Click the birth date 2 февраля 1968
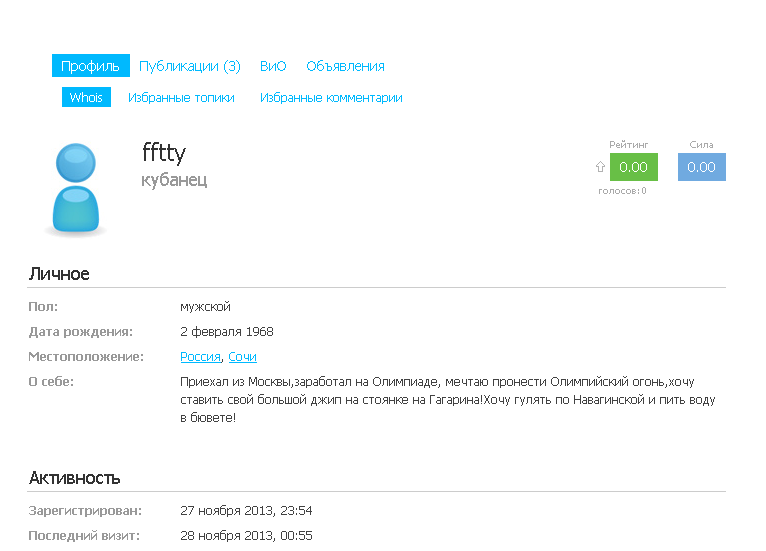The height and width of the screenshot is (551, 766). click(x=227, y=332)
